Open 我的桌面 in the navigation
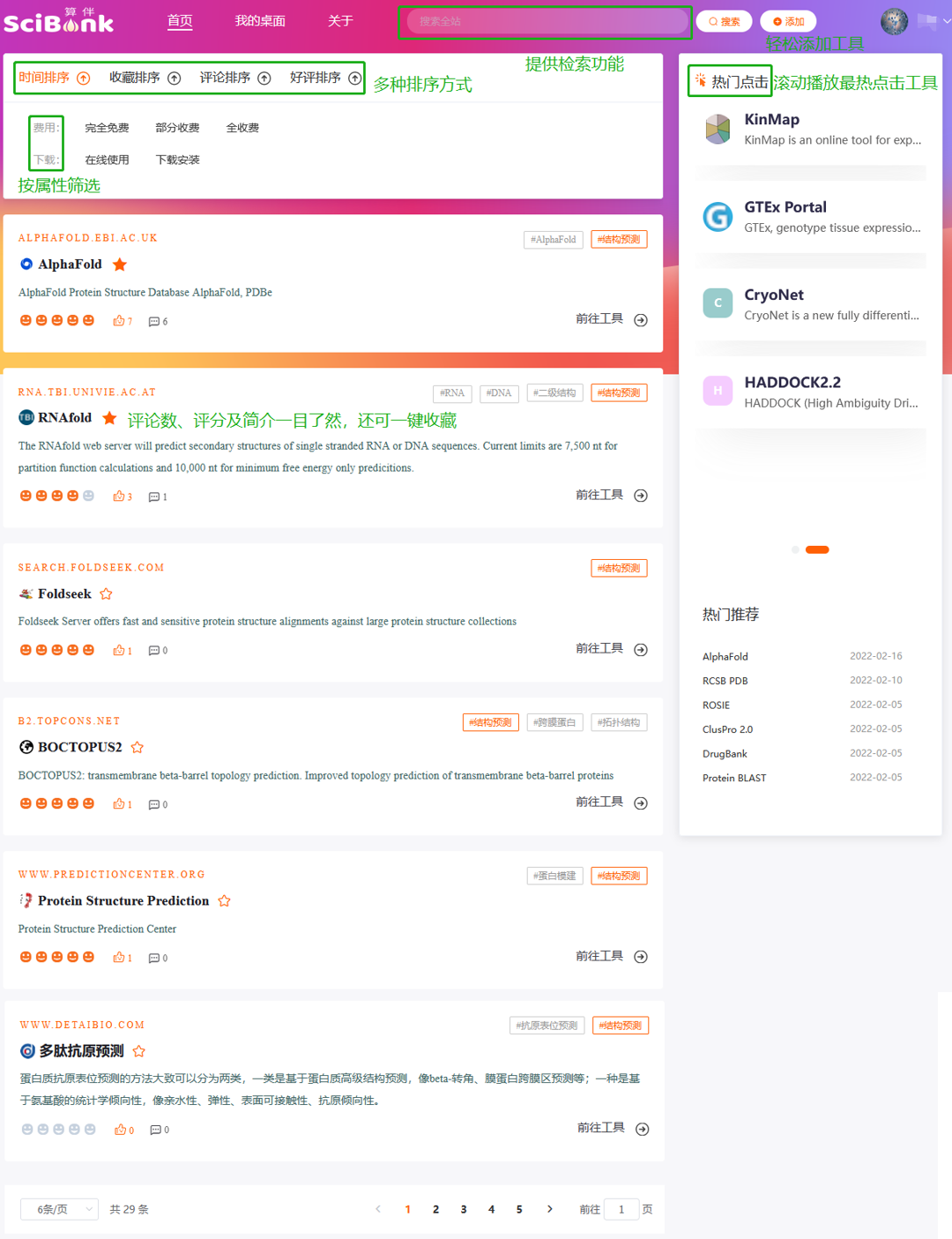The width and height of the screenshot is (952, 1239). tap(260, 21)
